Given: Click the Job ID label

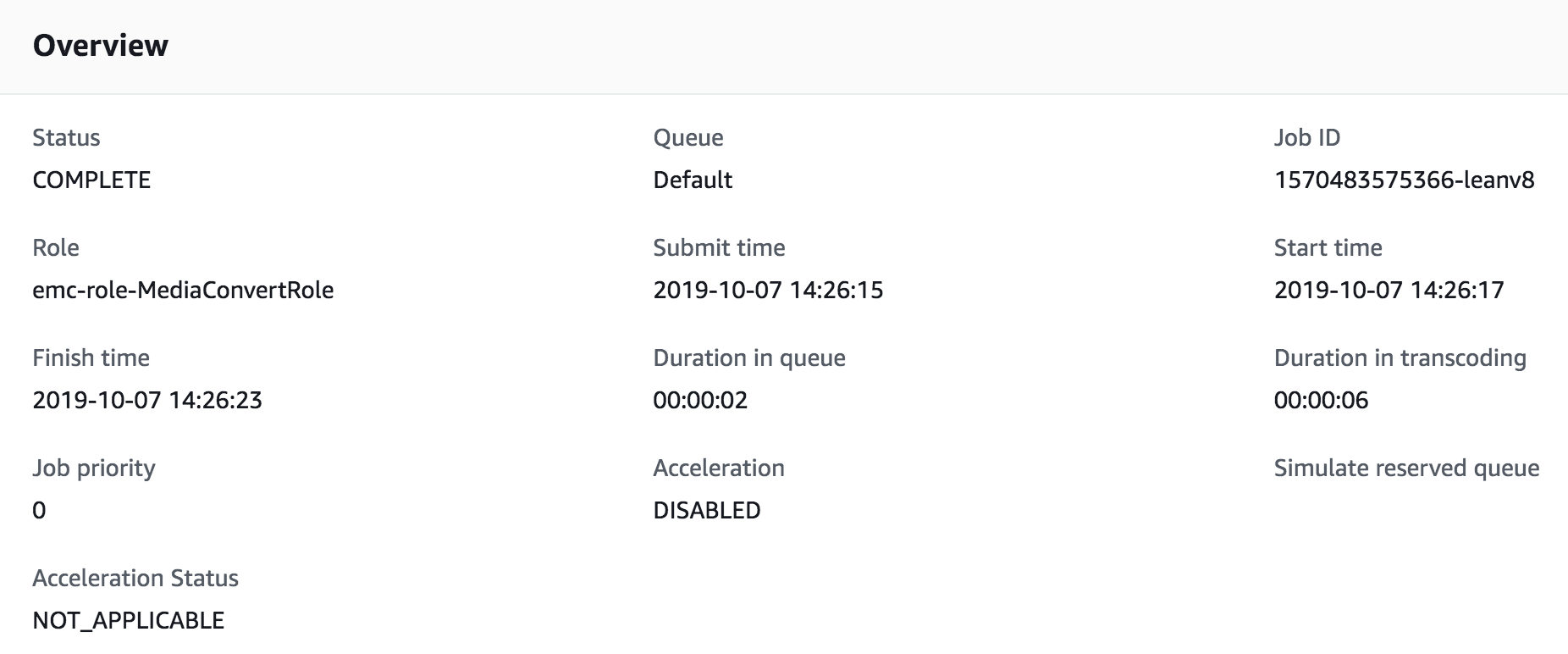Looking at the screenshot, I should [x=1307, y=137].
